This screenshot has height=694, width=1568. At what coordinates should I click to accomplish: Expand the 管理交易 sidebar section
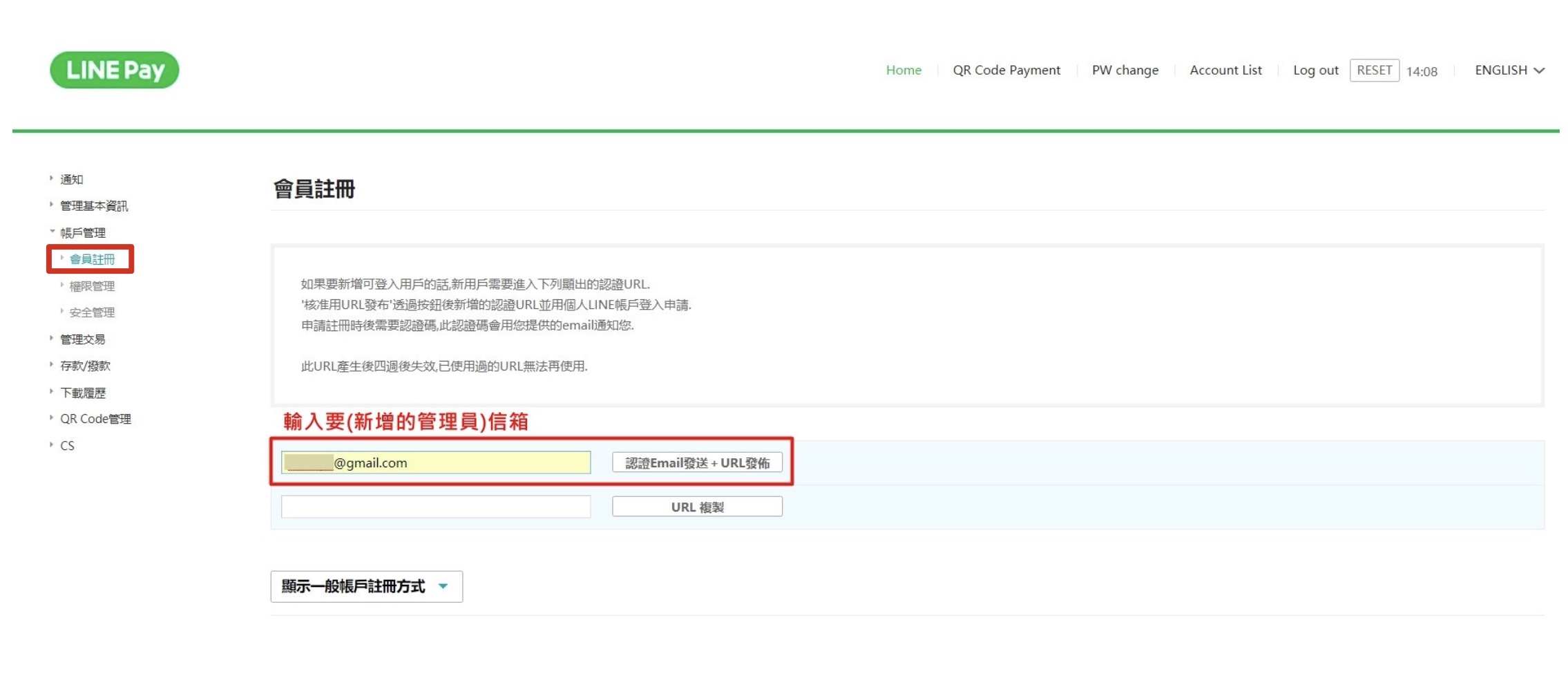tap(82, 339)
